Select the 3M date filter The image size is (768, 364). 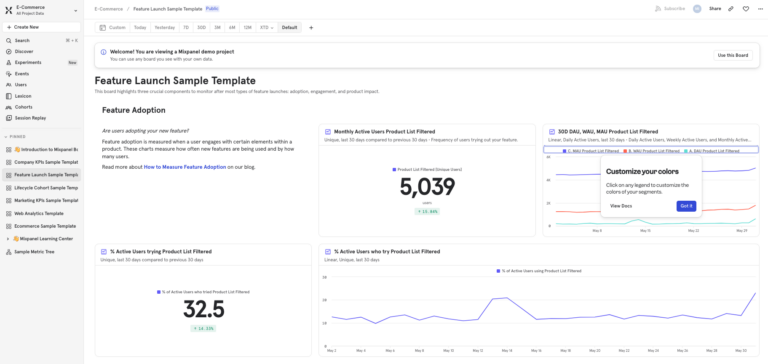click(217, 28)
